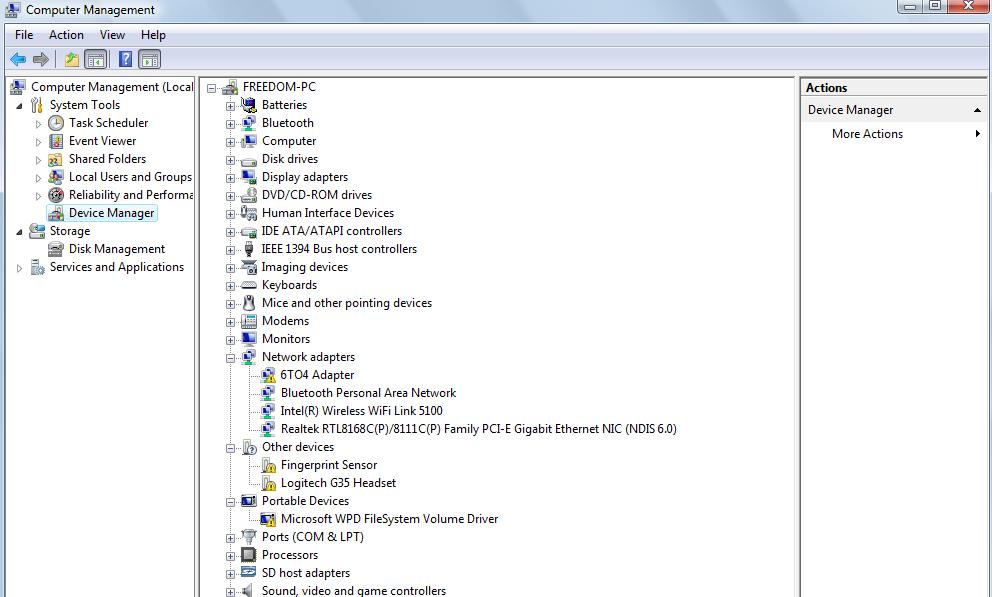Select Bluetooth Personal Area Network device
Image resolution: width=992 pixels, height=597 pixels.
[368, 393]
